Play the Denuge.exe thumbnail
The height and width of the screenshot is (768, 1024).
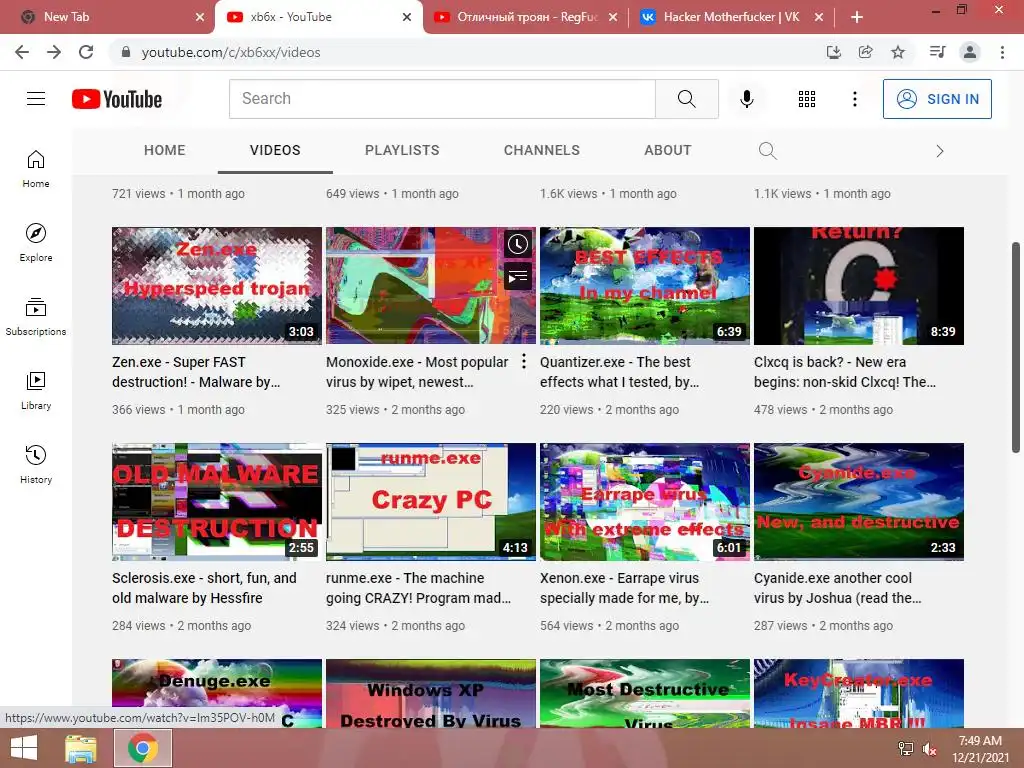coord(217,683)
